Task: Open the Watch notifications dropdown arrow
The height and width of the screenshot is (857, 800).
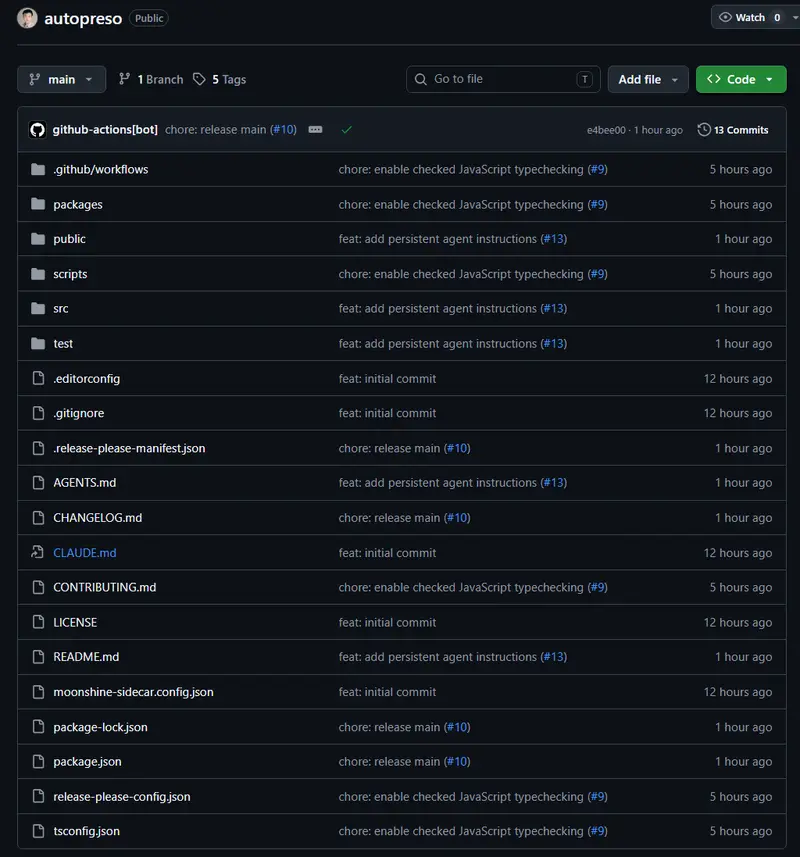Action: point(795,17)
